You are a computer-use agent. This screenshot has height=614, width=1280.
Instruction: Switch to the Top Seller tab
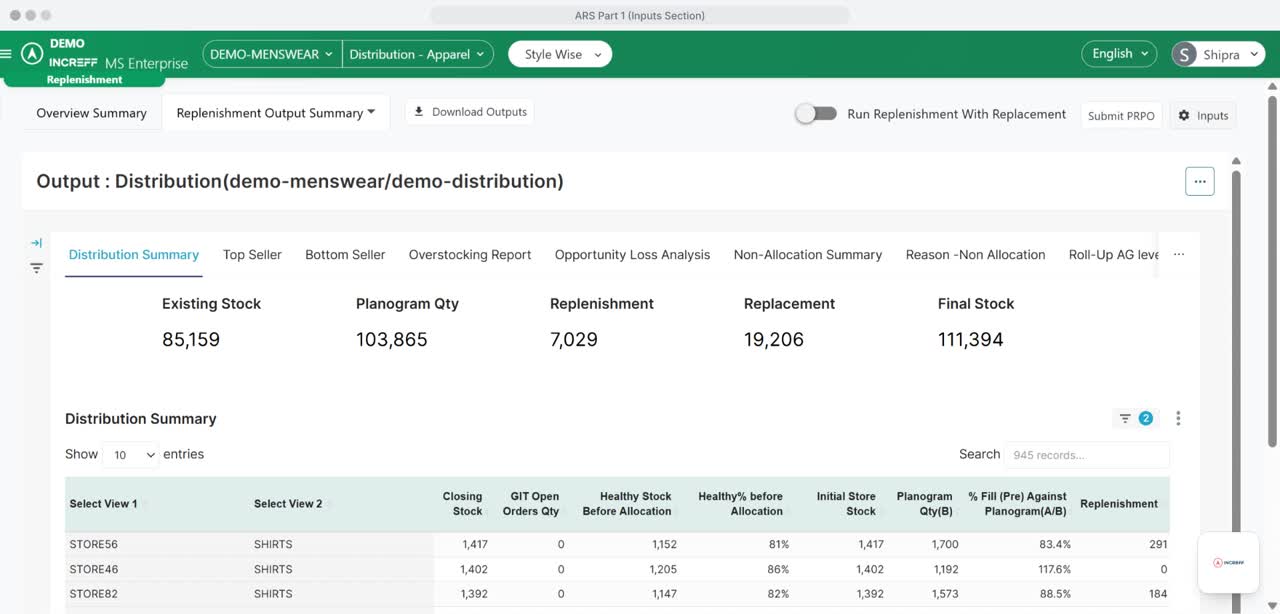(x=252, y=255)
